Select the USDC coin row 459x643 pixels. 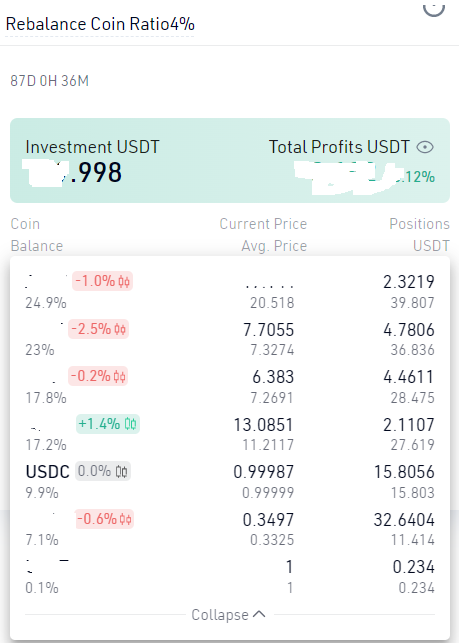230,481
